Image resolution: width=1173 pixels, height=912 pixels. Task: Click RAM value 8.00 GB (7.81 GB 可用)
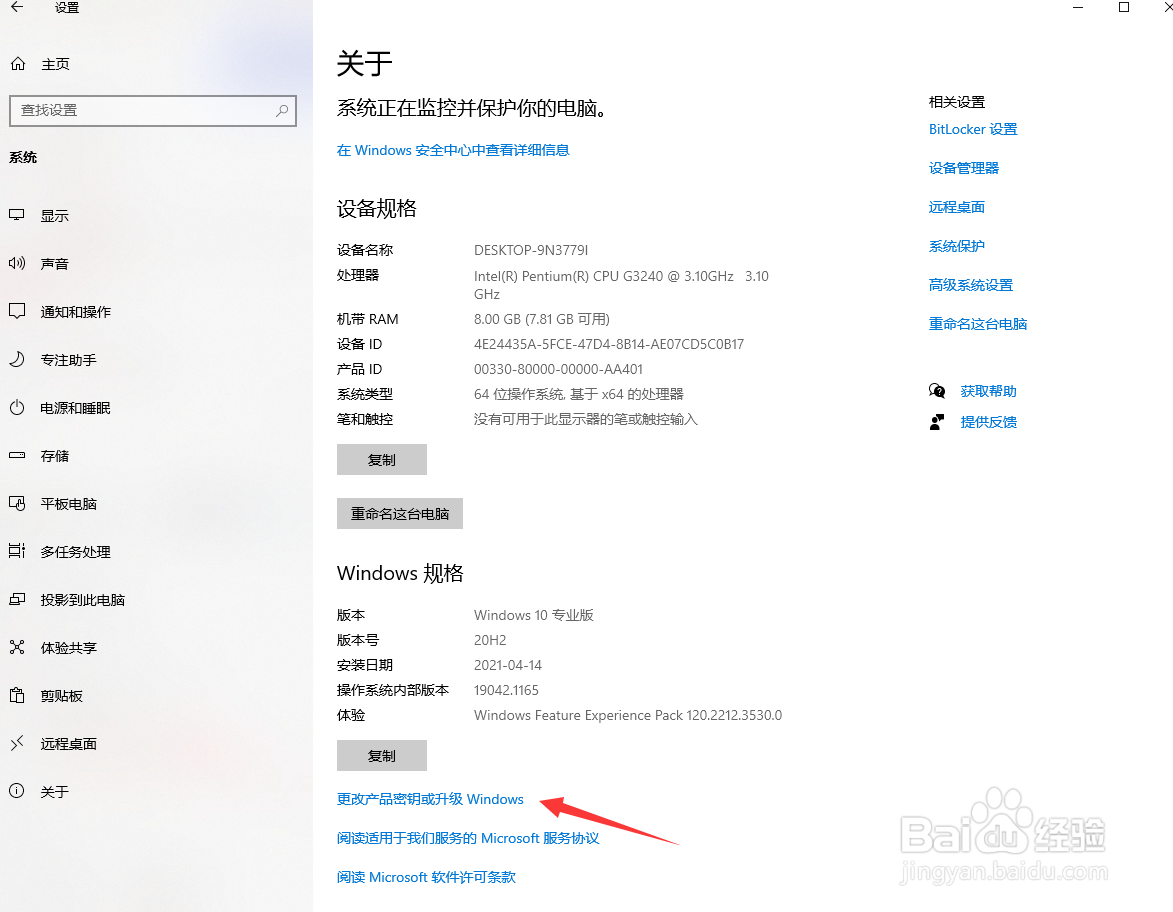(542, 319)
